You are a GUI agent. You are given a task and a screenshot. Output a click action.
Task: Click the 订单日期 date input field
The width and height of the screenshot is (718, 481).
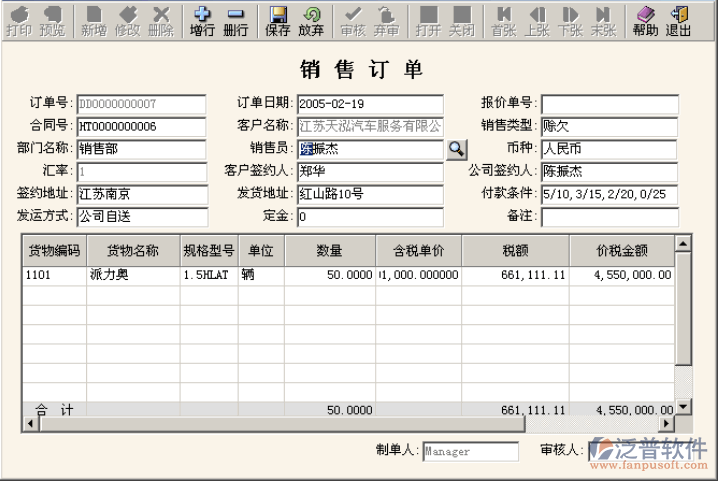(x=369, y=104)
